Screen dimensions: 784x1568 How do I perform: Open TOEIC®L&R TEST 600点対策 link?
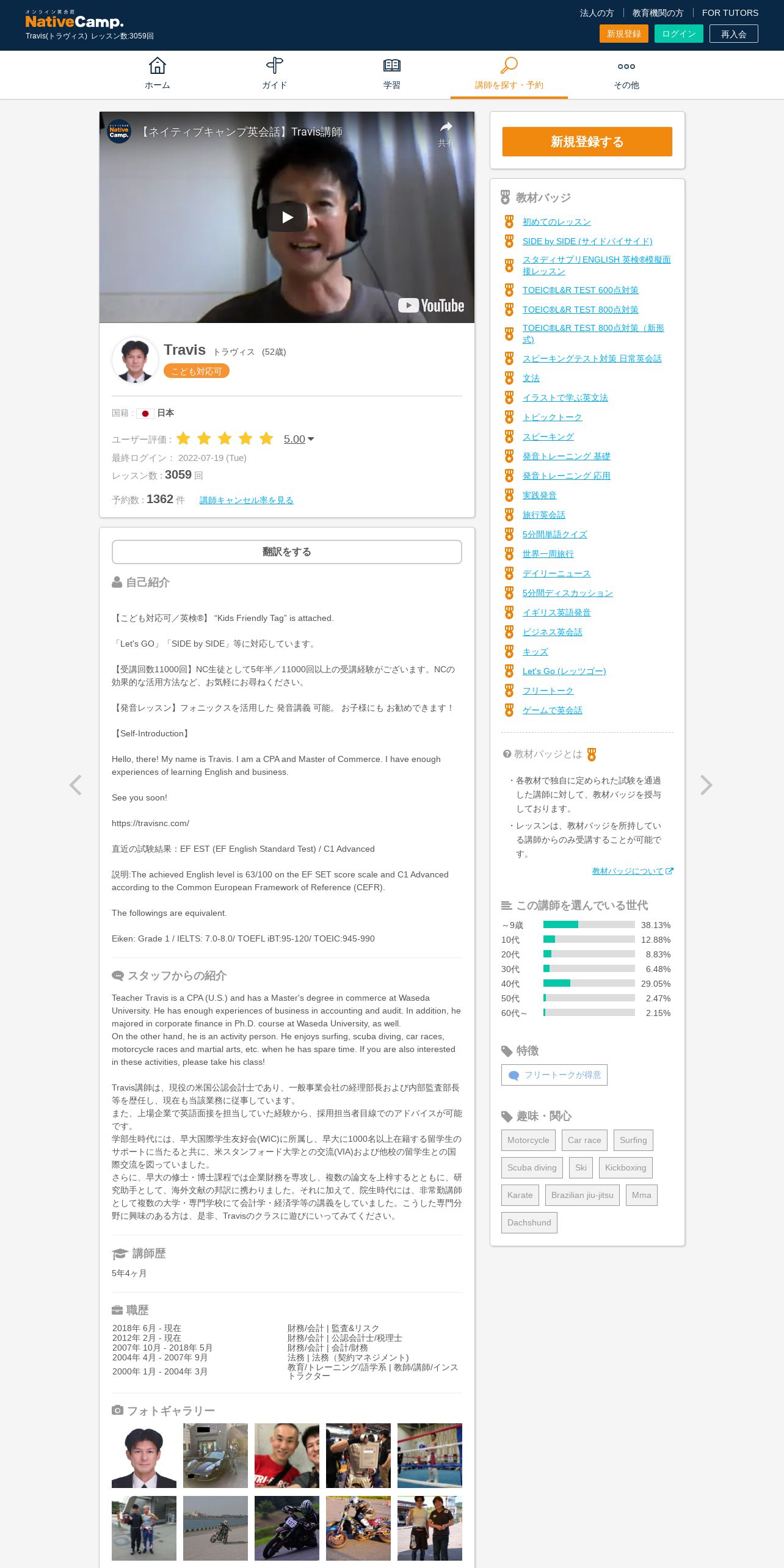tap(581, 290)
